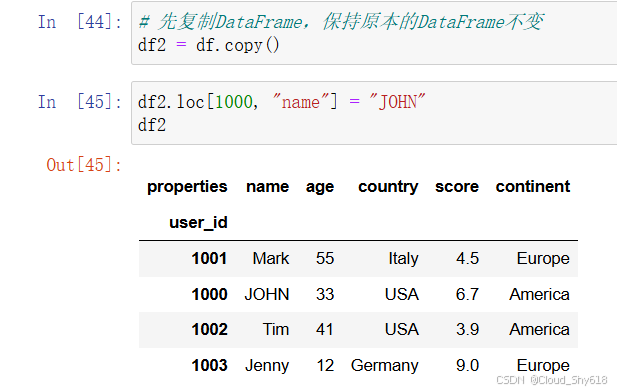Viewport: 617px width, 391px height.
Task: Click score value 4.5
Action: tap(467, 259)
